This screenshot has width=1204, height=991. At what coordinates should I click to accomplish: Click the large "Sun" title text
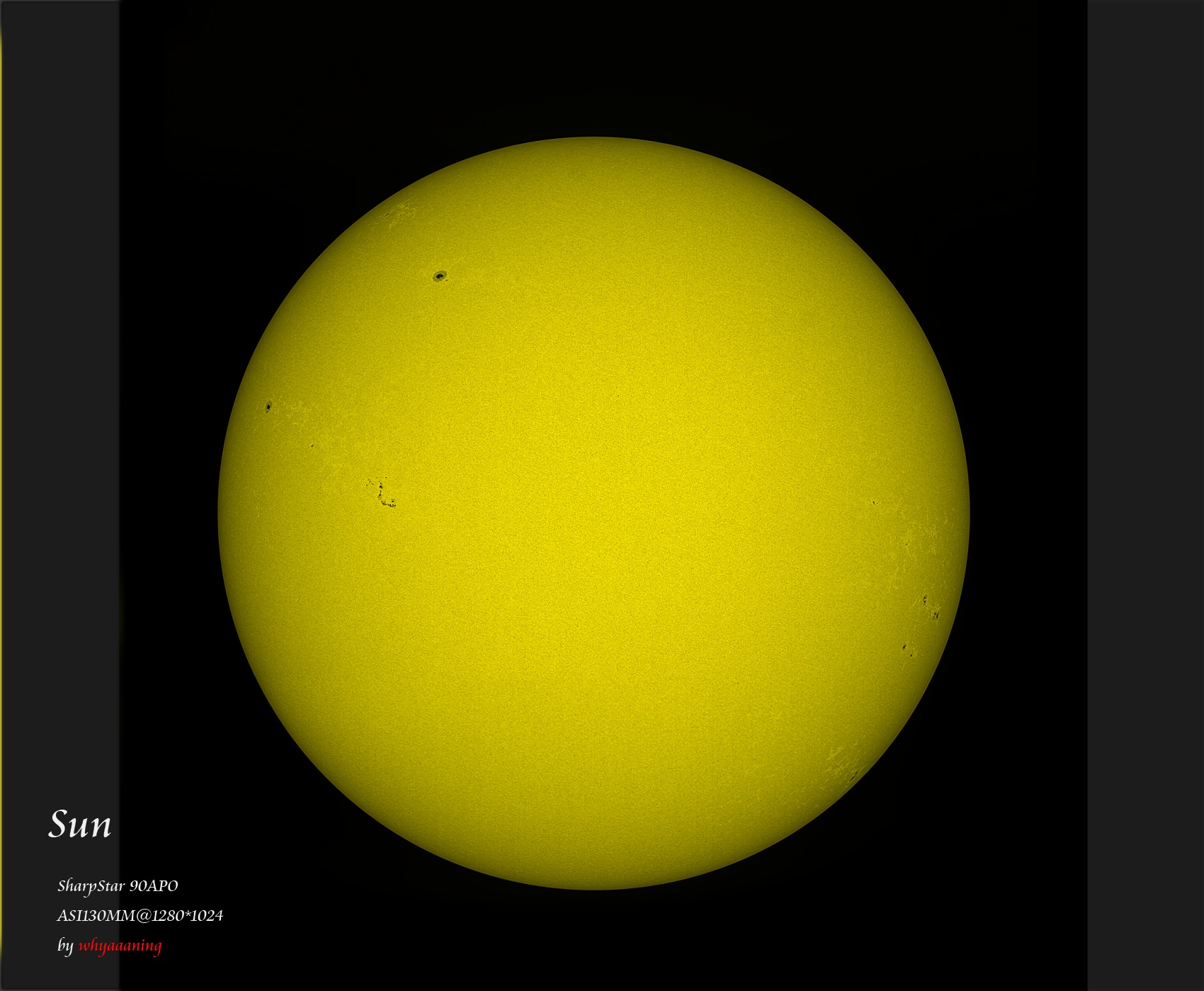pos(79,825)
